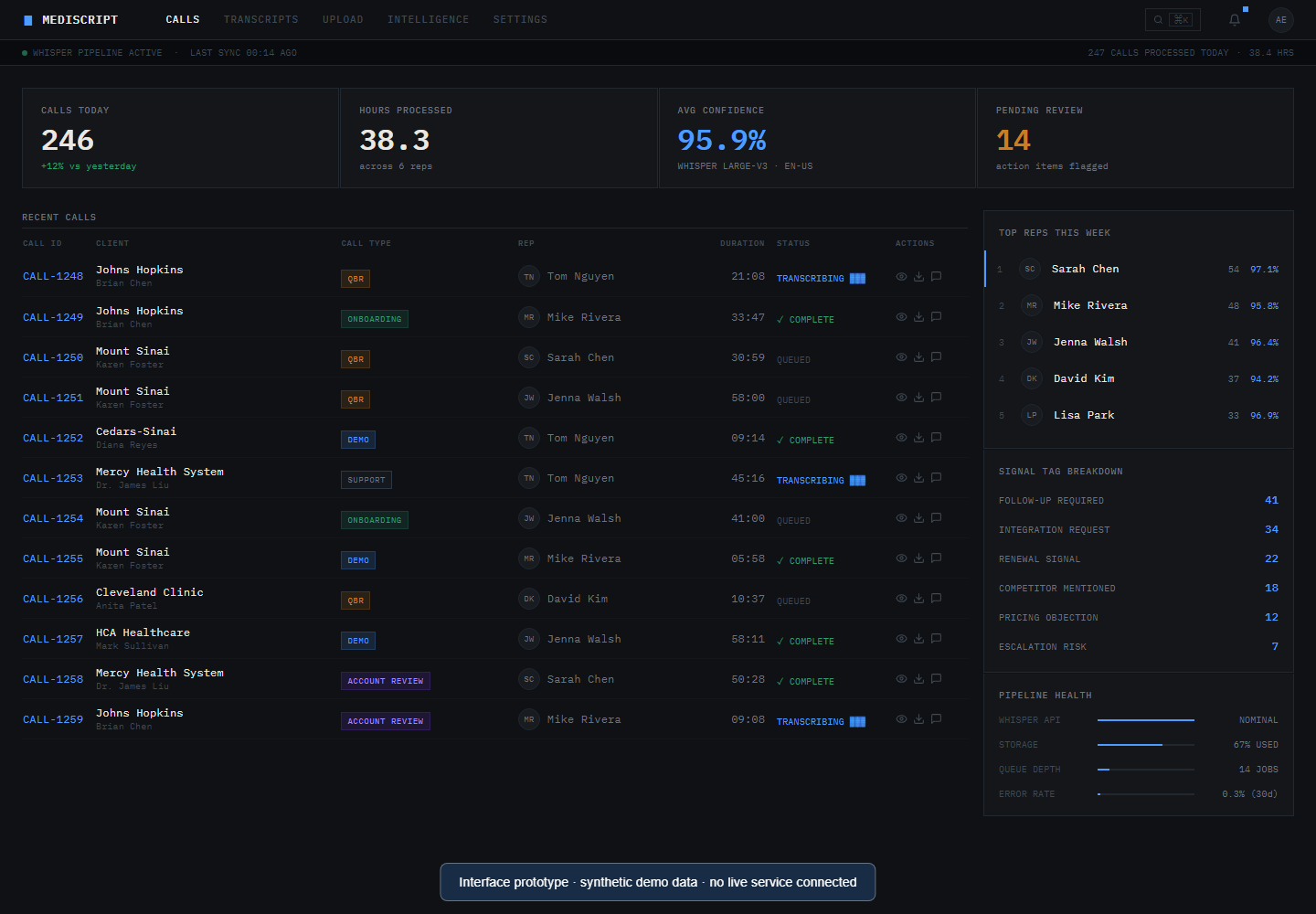Click the MediScript logo
This screenshot has height=914, width=1316.
tap(71, 19)
